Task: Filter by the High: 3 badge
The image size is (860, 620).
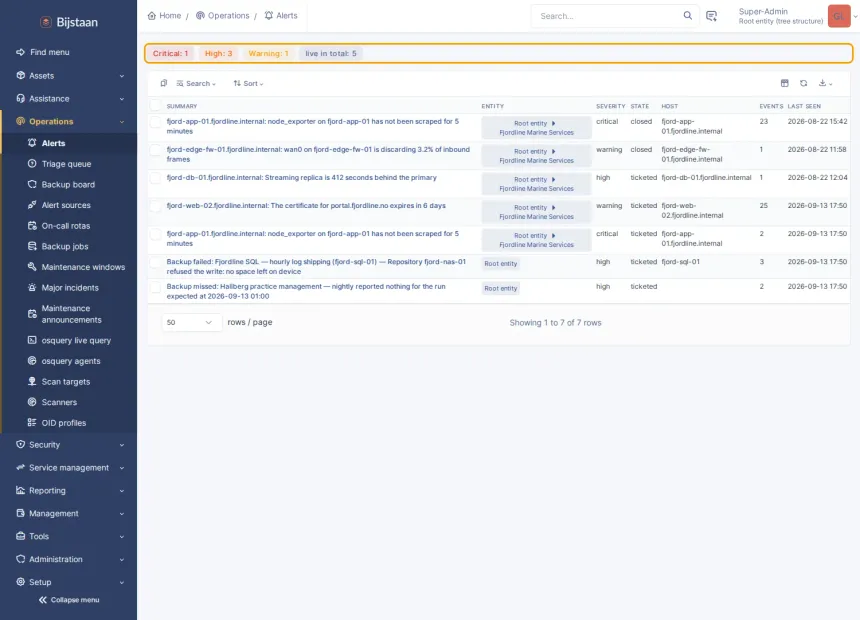Action: [218, 53]
